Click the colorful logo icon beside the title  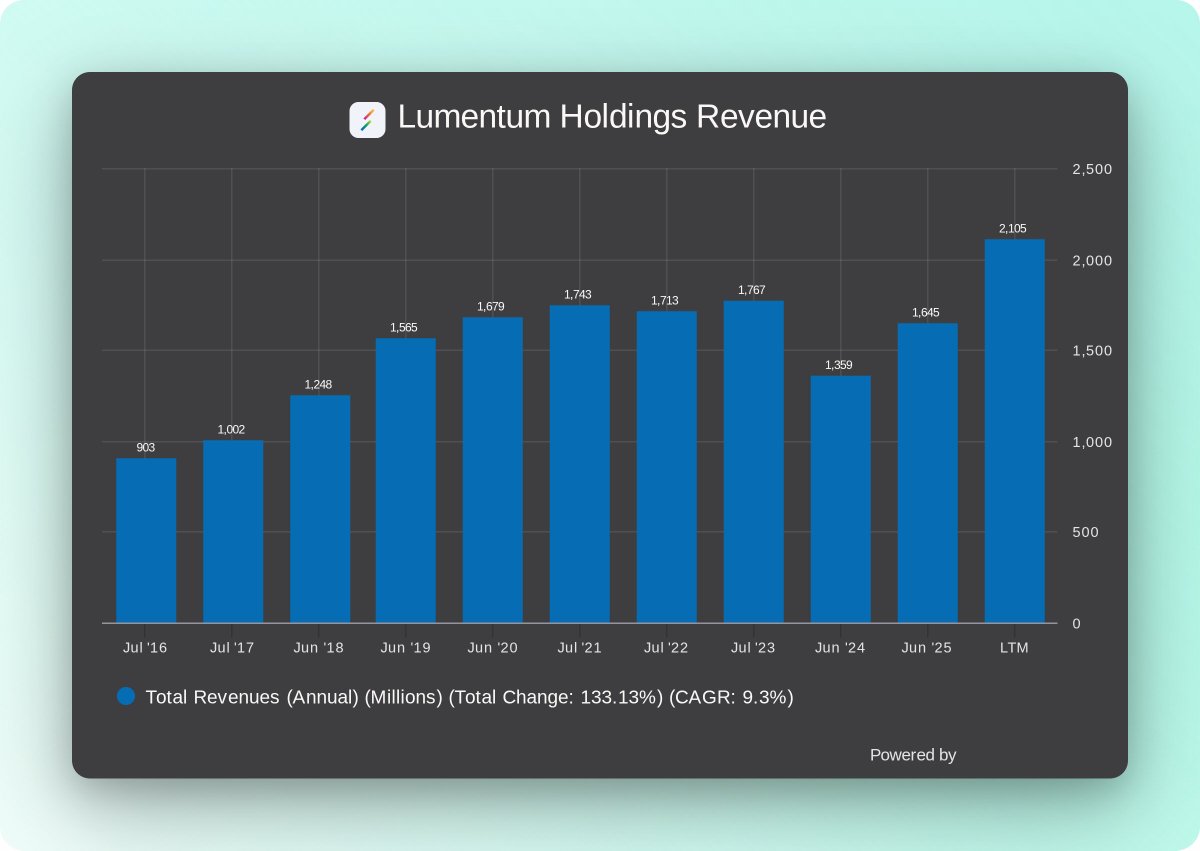click(367, 120)
